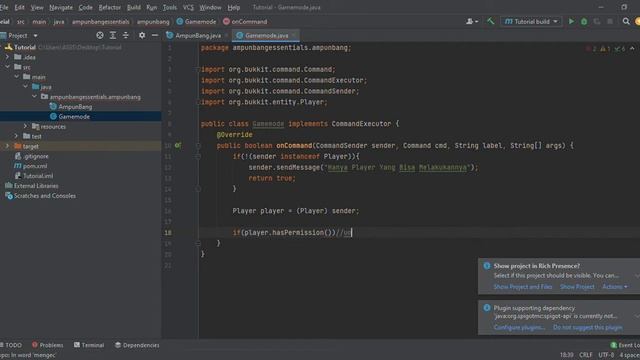Click the warnings count indicator in editor
640x360 pixels.
click(605, 49)
